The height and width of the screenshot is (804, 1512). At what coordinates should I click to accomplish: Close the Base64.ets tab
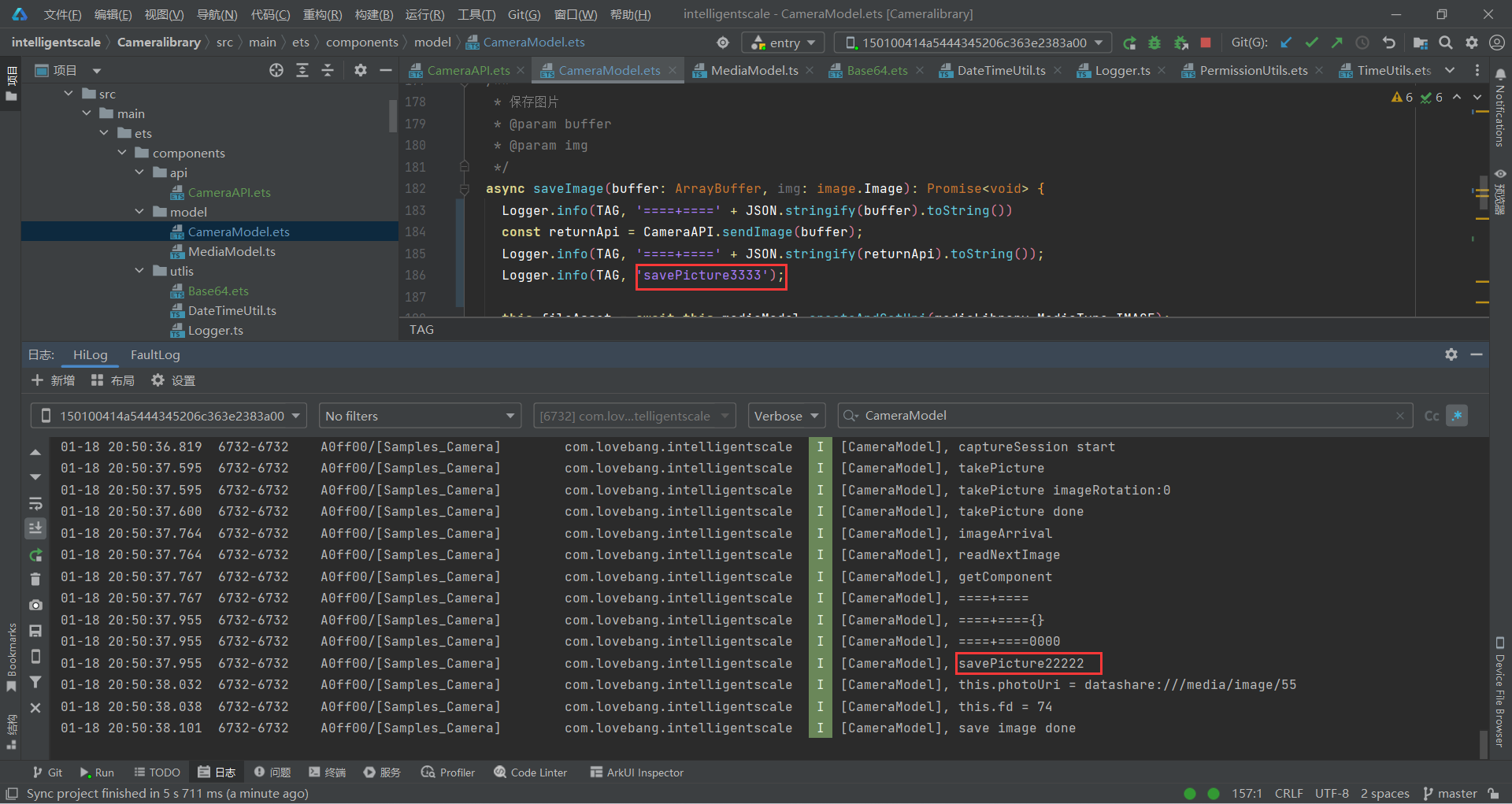(x=920, y=70)
